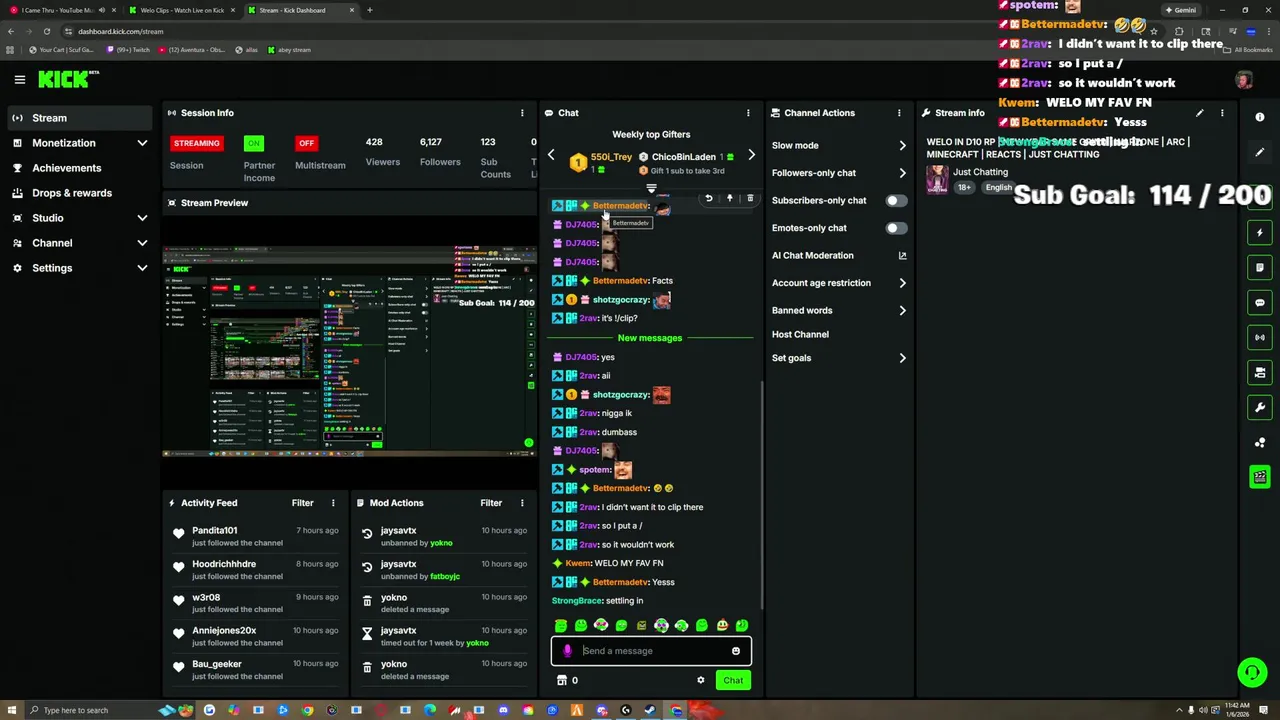Open the hamburger menu beside Kick logo
Viewport: 1280px width, 720px height.
(x=19, y=79)
